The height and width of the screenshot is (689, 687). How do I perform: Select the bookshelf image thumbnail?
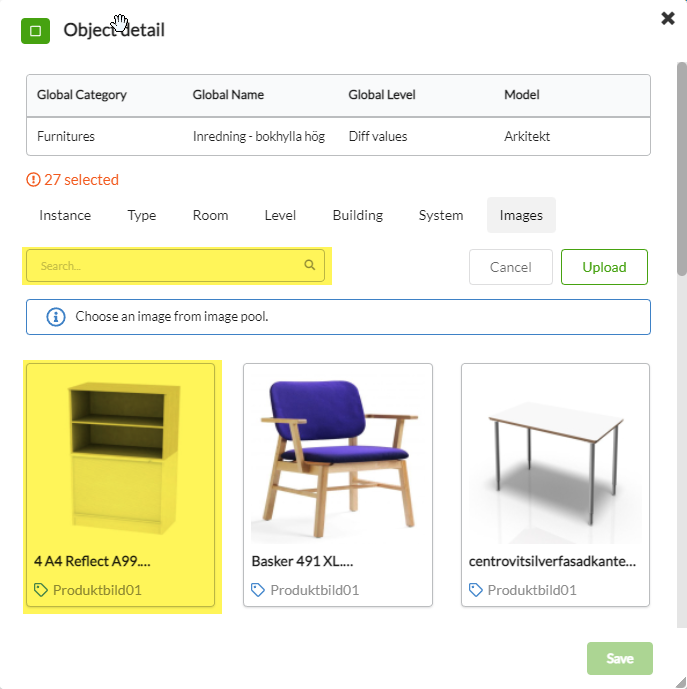[x=120, y=458]
